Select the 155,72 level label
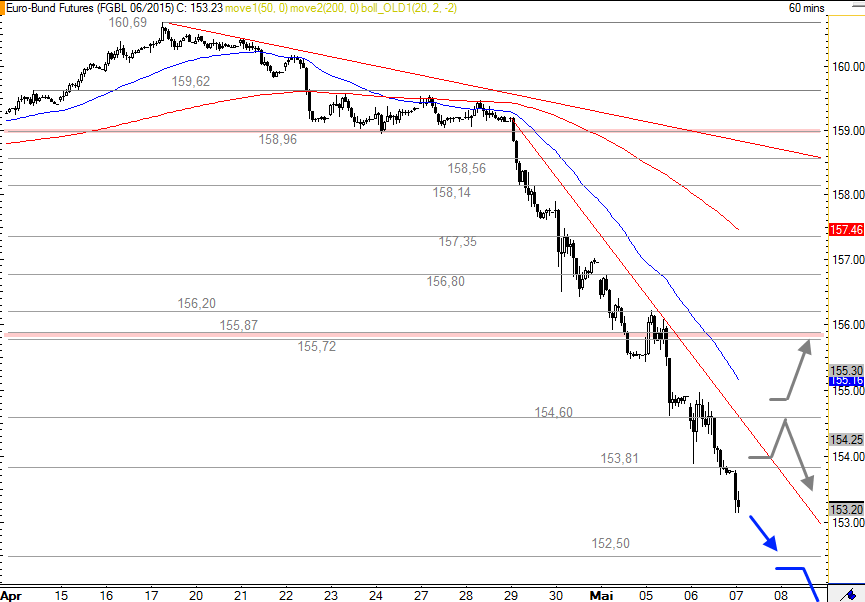Screen dimensions: 865x602 [x=317, y=347]
